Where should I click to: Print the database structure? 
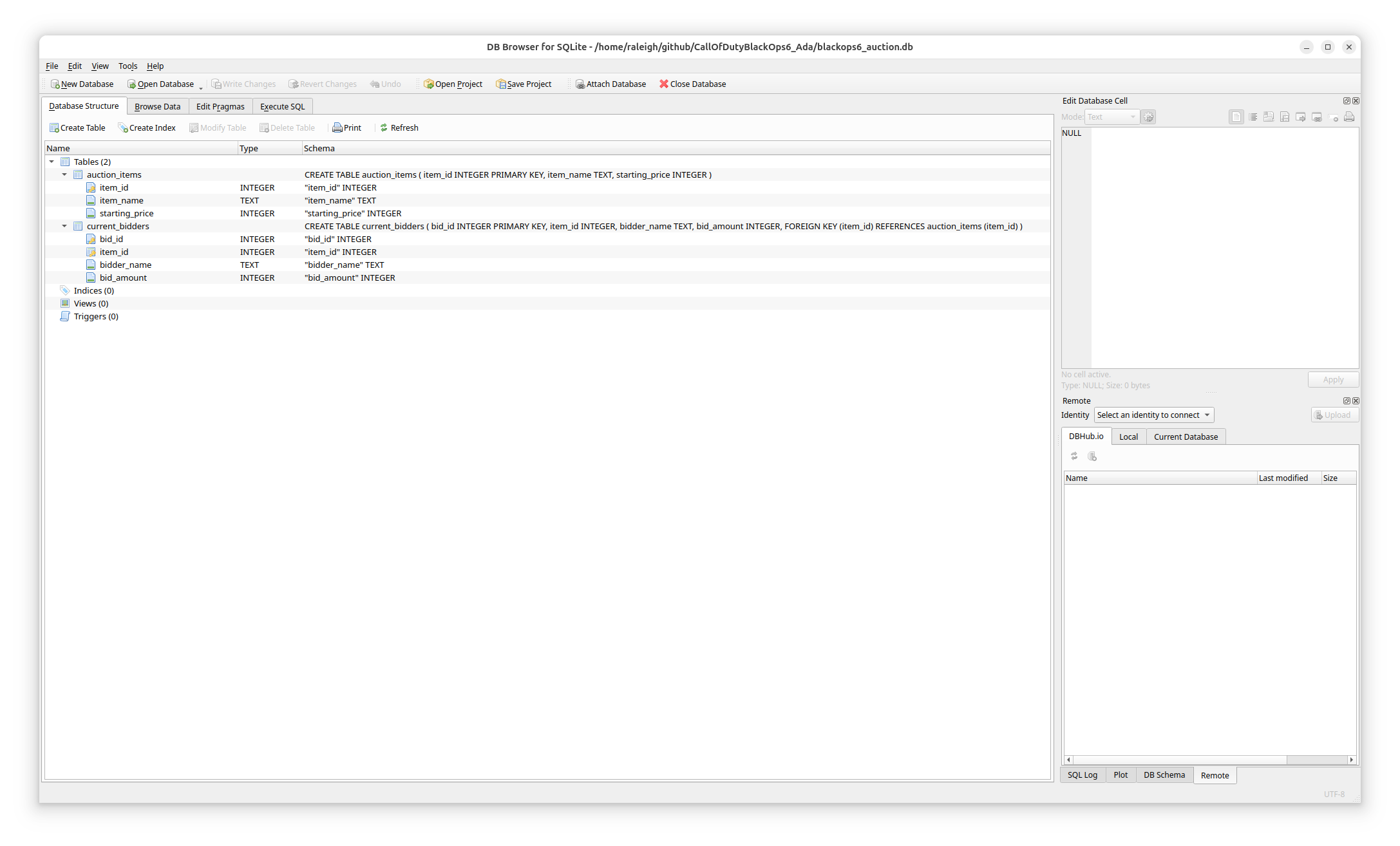(346, 127)
